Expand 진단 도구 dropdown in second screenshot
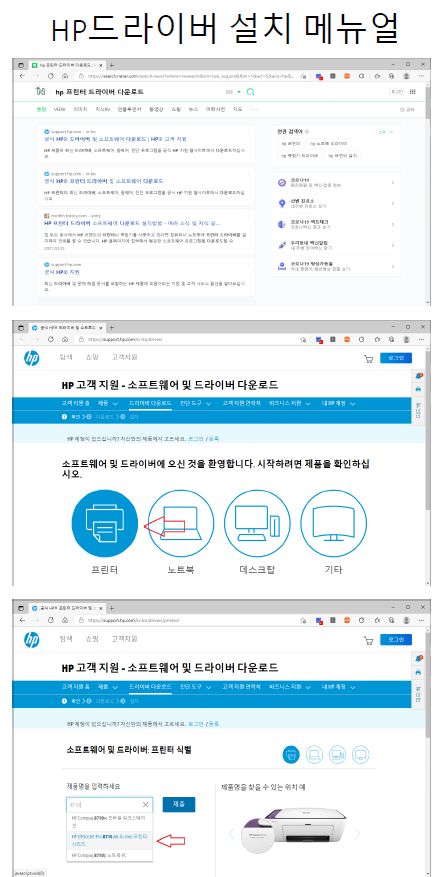Screen dimensions: 443x877 tap(195, 403)
